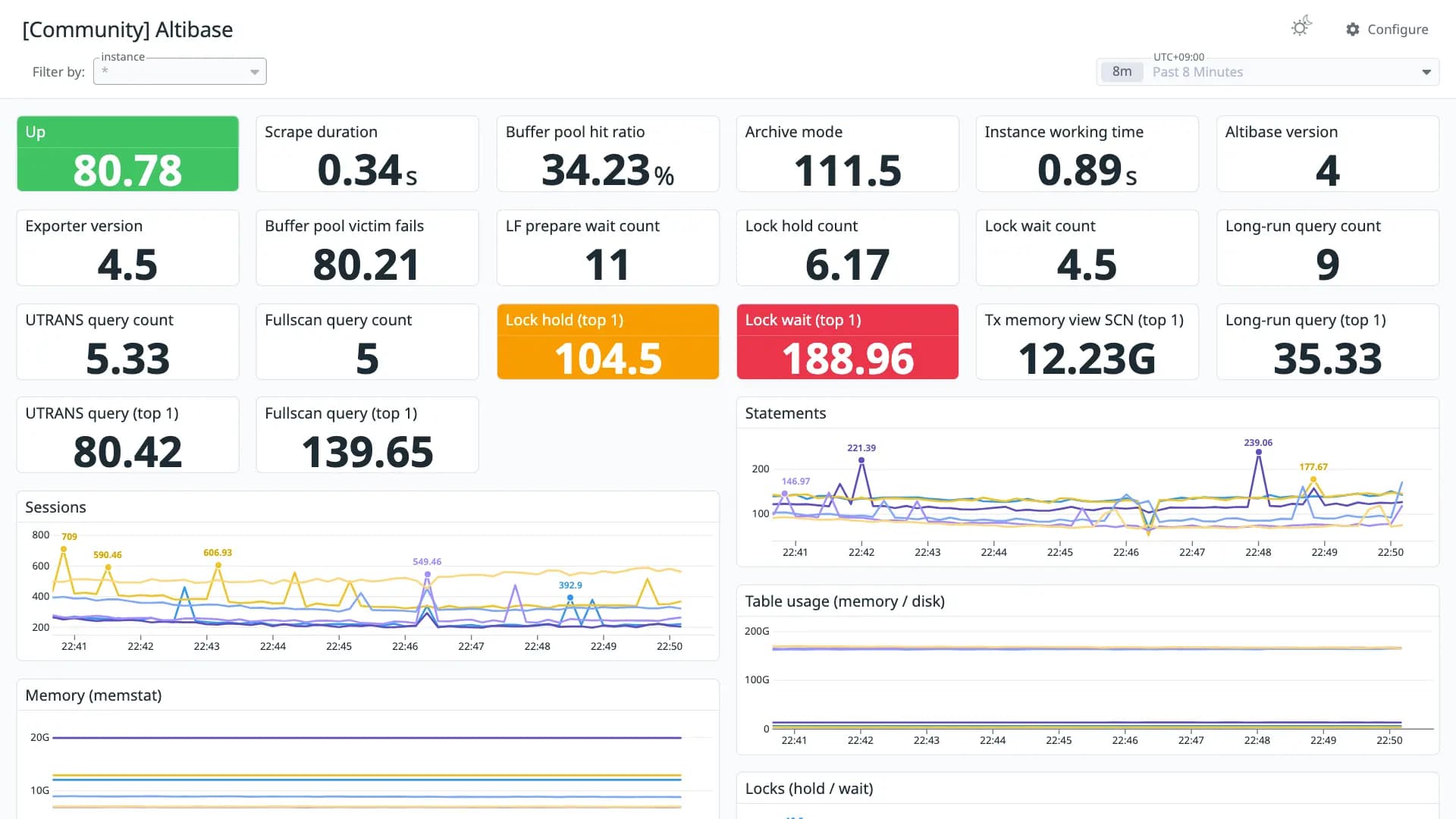Viewport: 1456px width, 819px height.
Task: Click the 20G purple line in Memory graph
Action: (x=367, y=737)
